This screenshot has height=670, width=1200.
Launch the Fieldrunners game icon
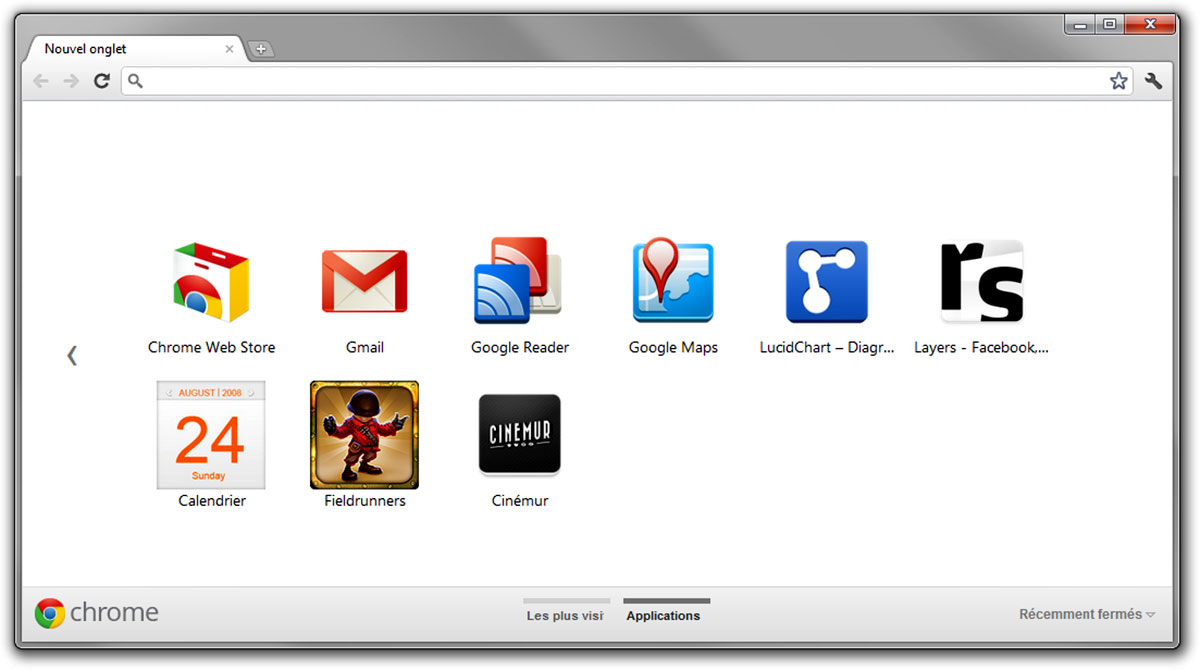point(364,435)
